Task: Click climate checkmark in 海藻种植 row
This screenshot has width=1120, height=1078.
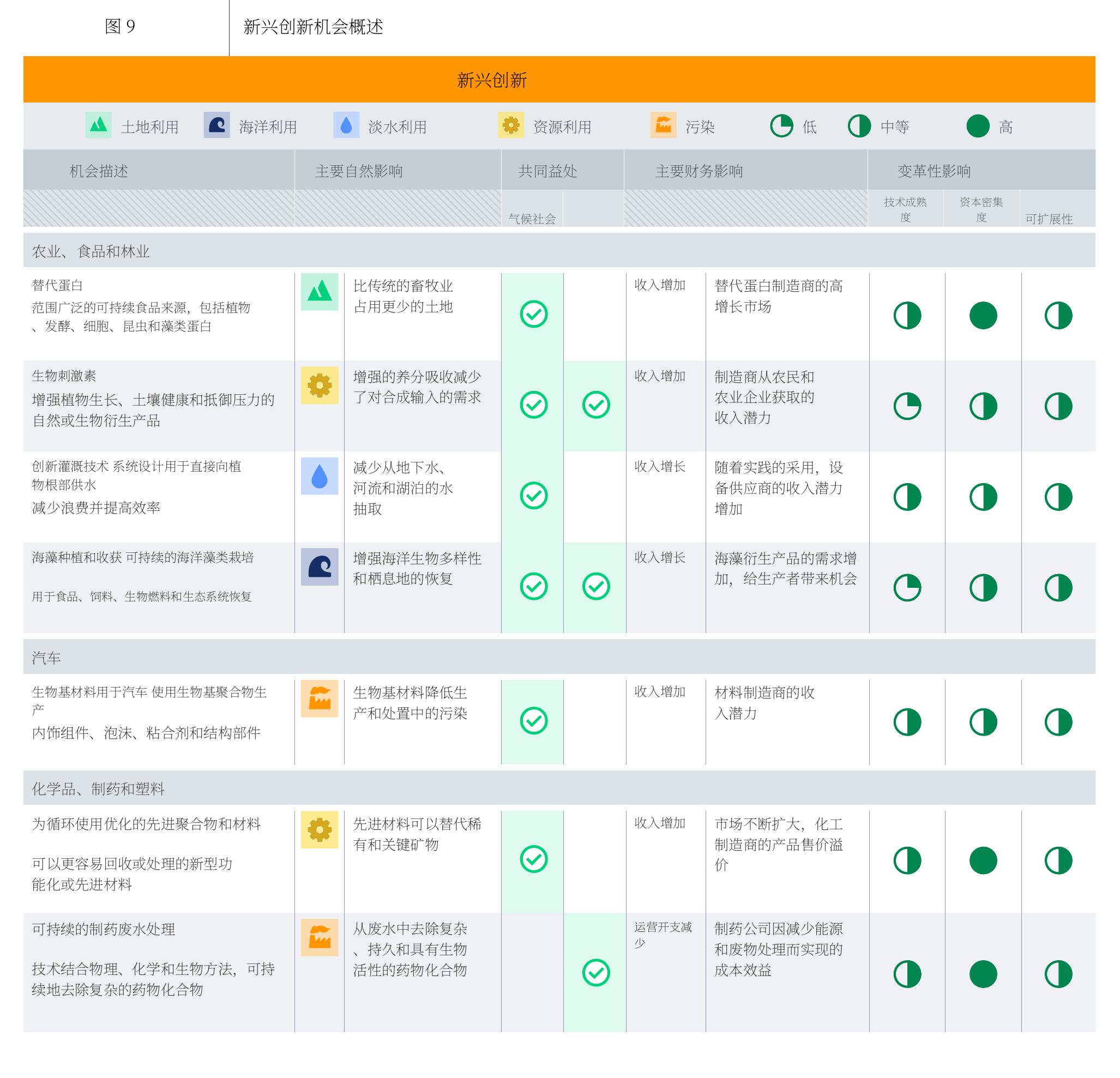Action: 534,586
